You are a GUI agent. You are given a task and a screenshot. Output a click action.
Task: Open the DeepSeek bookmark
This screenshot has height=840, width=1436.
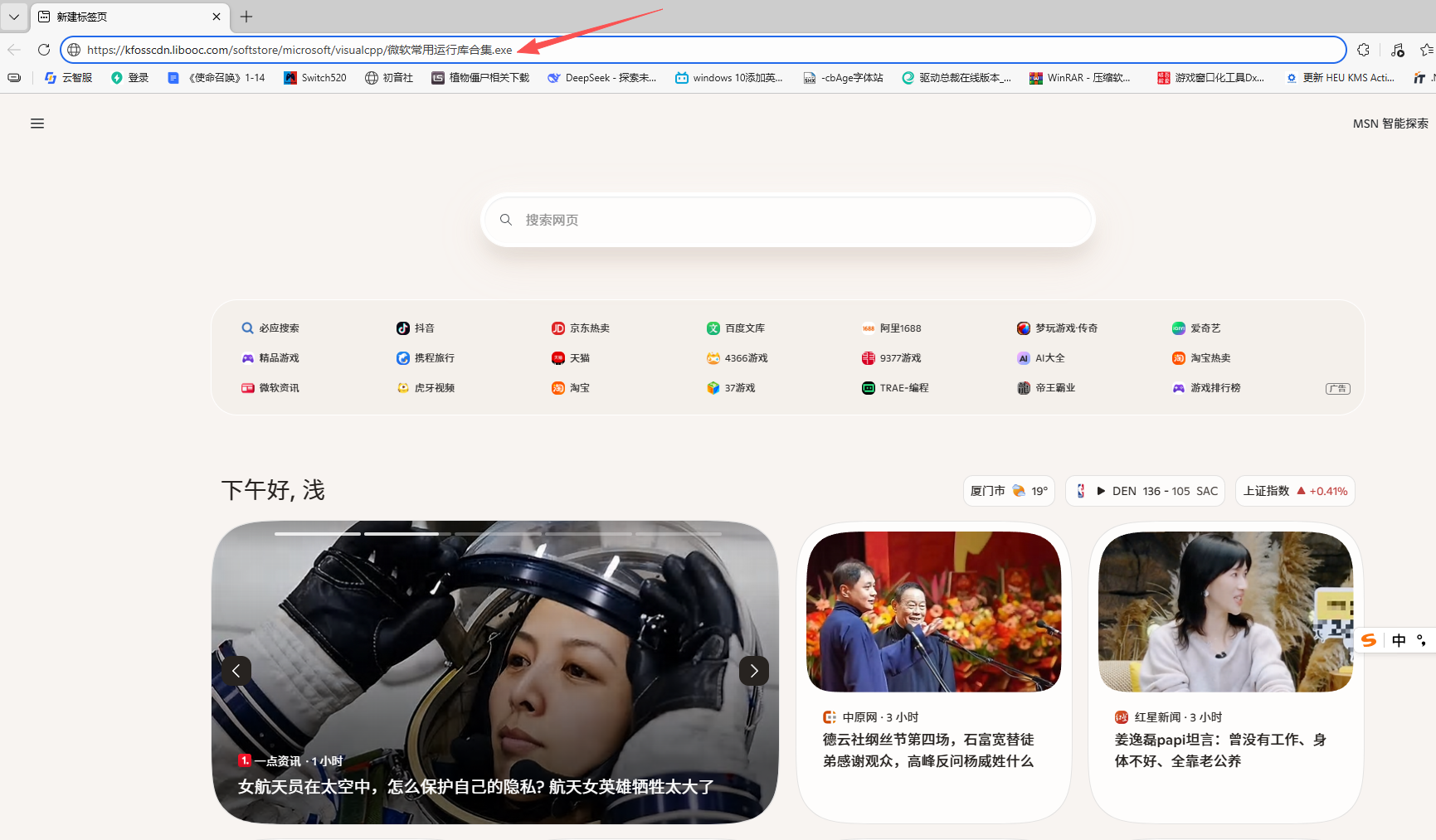[601, 78]
